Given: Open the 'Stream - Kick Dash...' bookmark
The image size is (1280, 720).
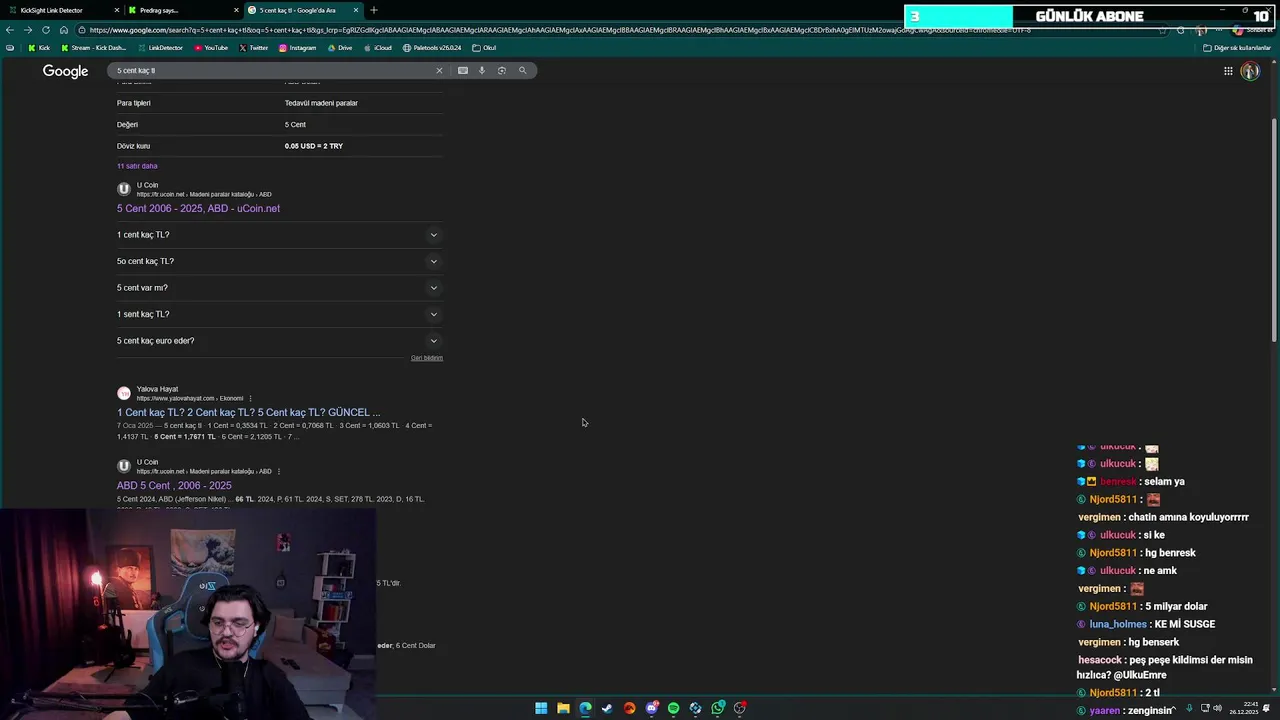Looking at the screenshot, I should [x=94, y=48].
